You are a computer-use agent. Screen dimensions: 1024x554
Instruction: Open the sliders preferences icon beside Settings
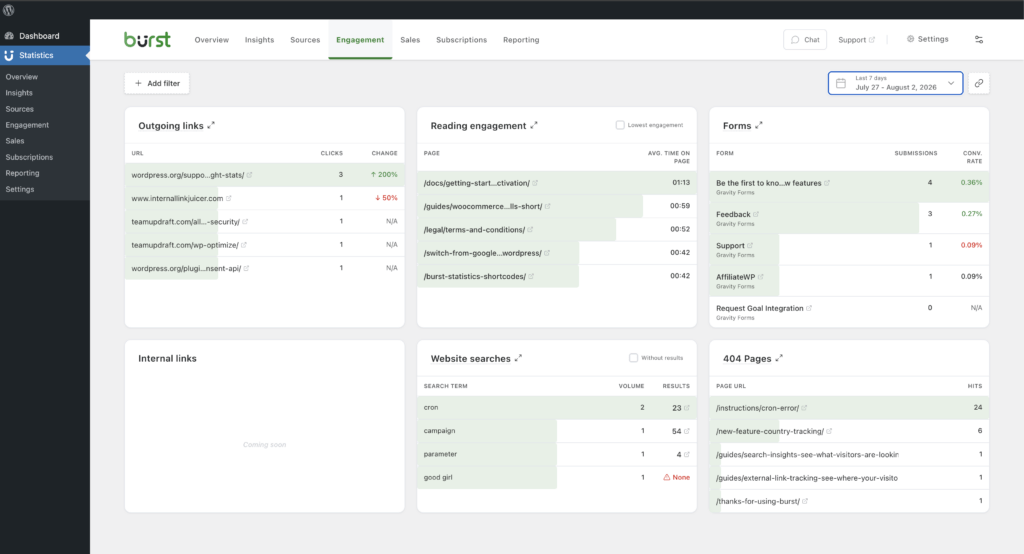pos(978,40)
